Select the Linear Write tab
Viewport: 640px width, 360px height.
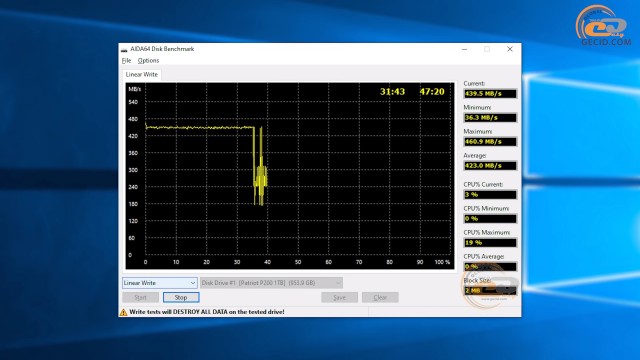pos(142,74)
